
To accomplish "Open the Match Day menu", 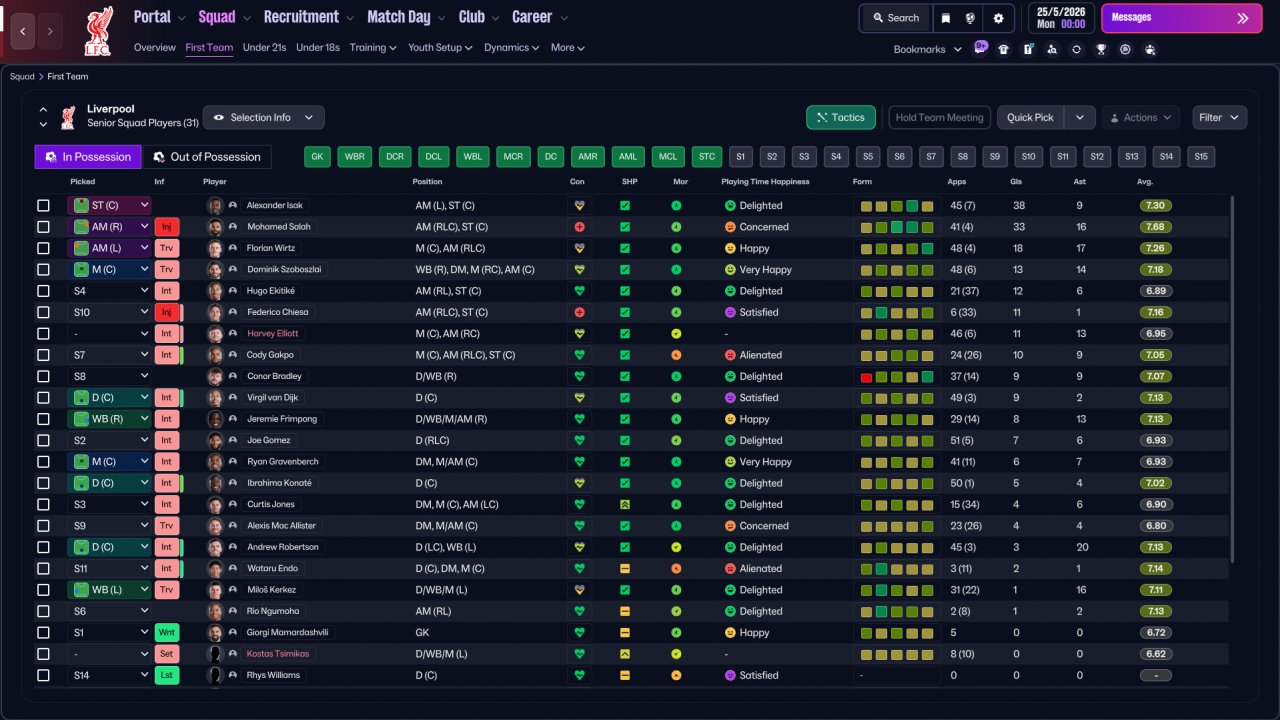I will pos(407,17).
